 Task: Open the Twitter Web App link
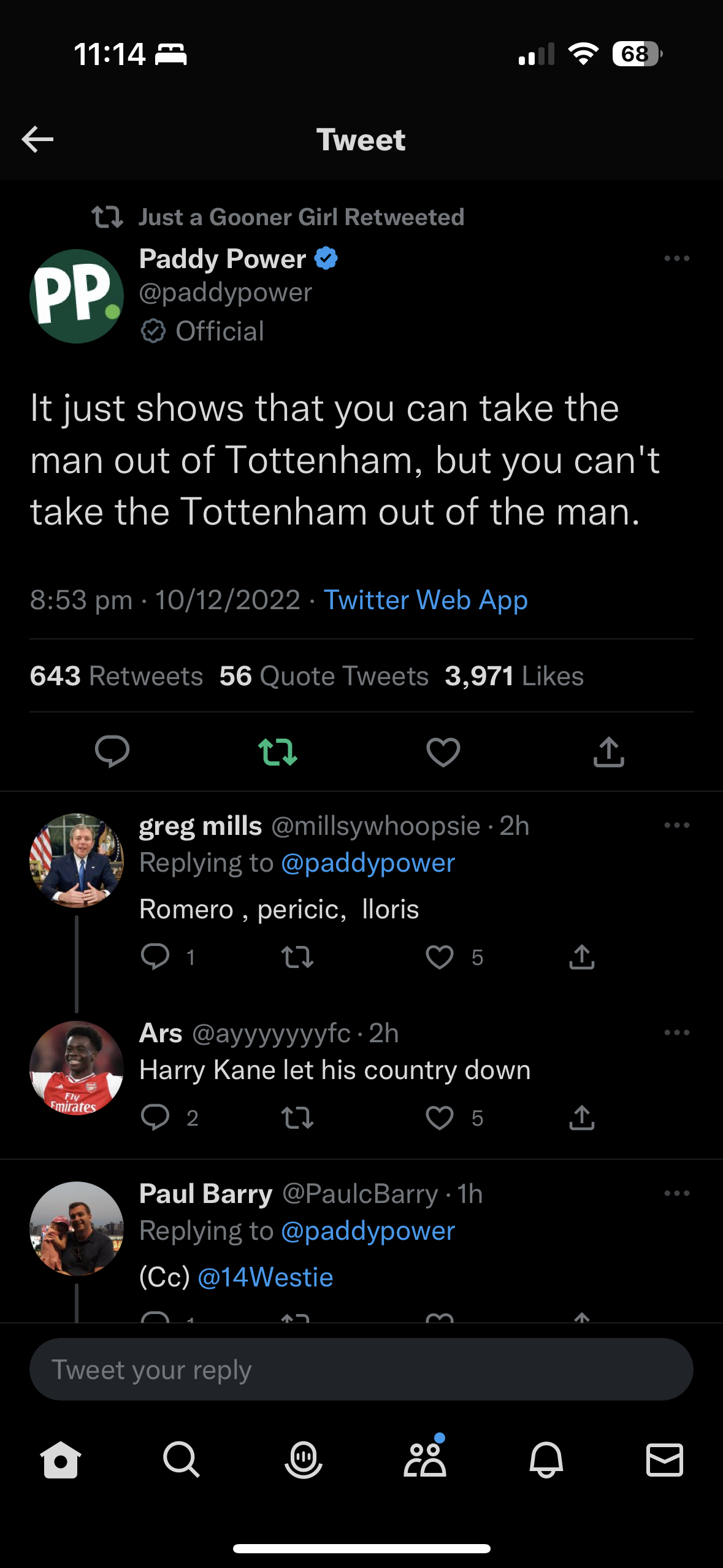[426, 600]
